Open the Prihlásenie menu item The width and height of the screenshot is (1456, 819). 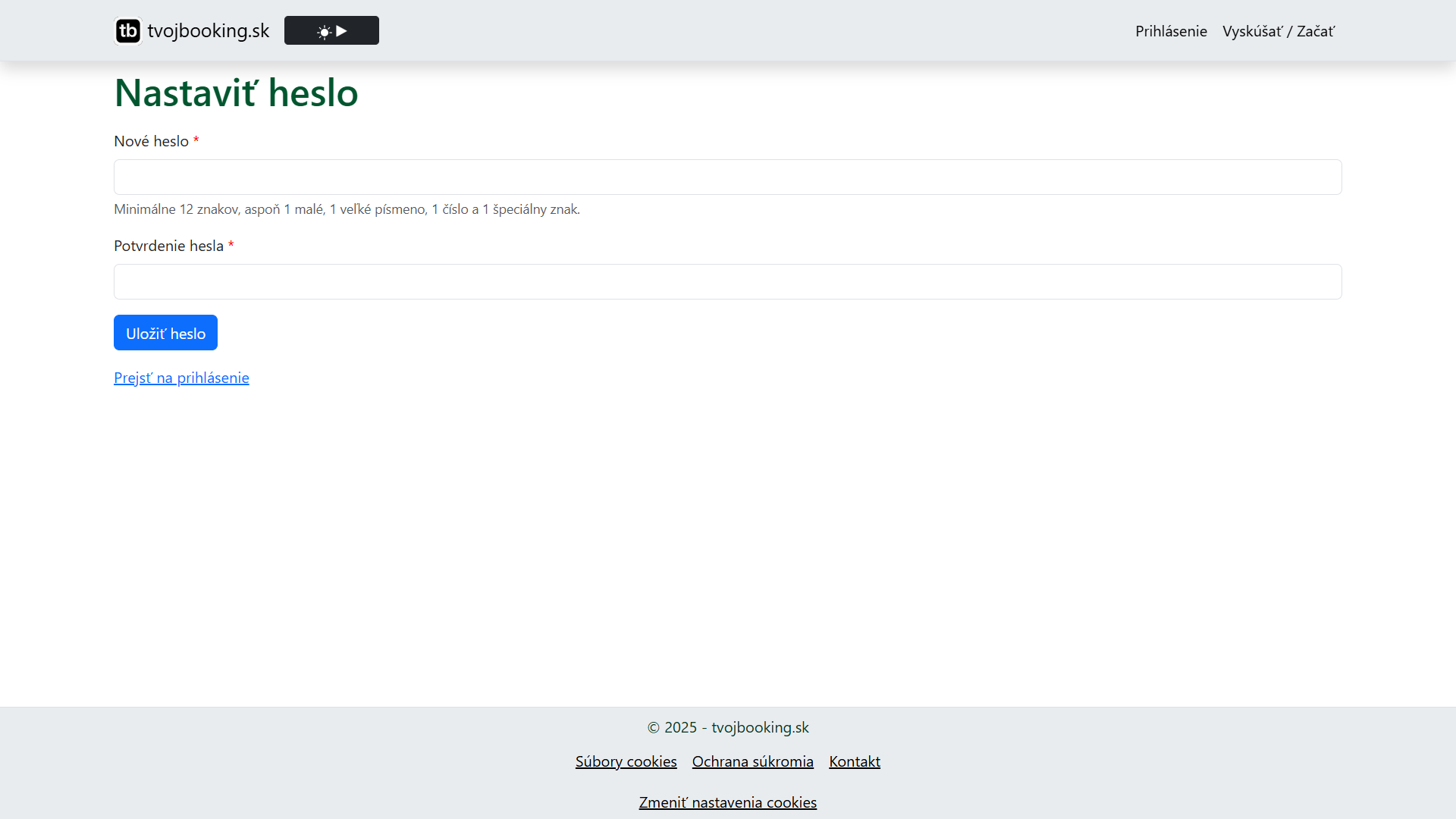[1171, 31]
